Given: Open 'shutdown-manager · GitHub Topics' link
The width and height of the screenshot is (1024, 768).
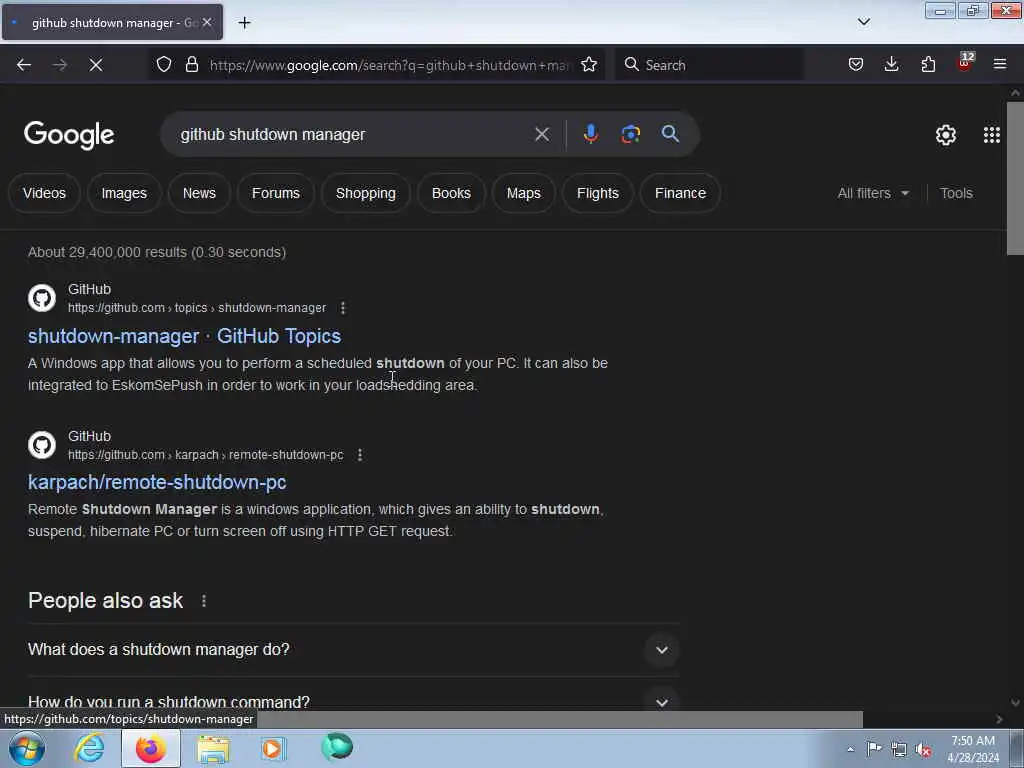Looking at the screenshot, I should point(184,336).
